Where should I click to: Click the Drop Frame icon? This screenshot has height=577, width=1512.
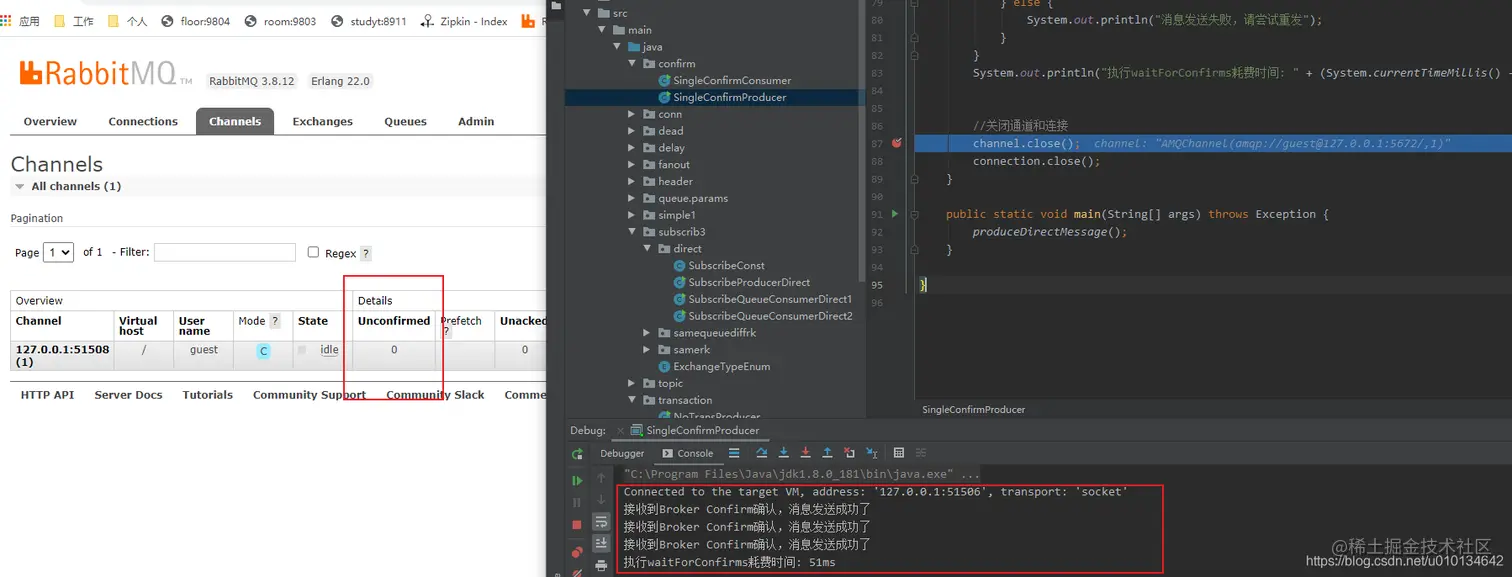tap(849, 453)
